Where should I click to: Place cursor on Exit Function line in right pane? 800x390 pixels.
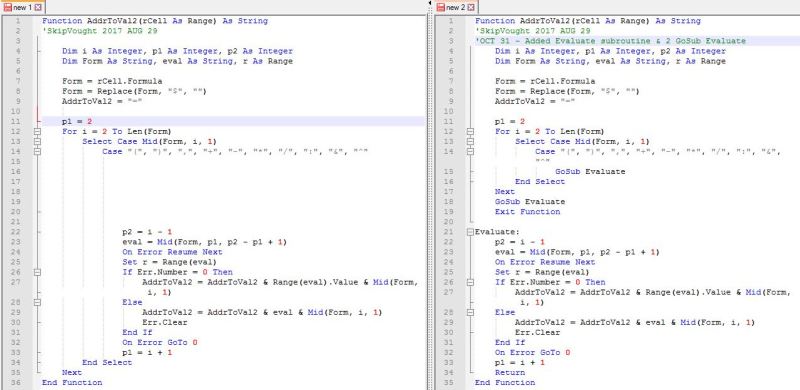pos(527,212)
